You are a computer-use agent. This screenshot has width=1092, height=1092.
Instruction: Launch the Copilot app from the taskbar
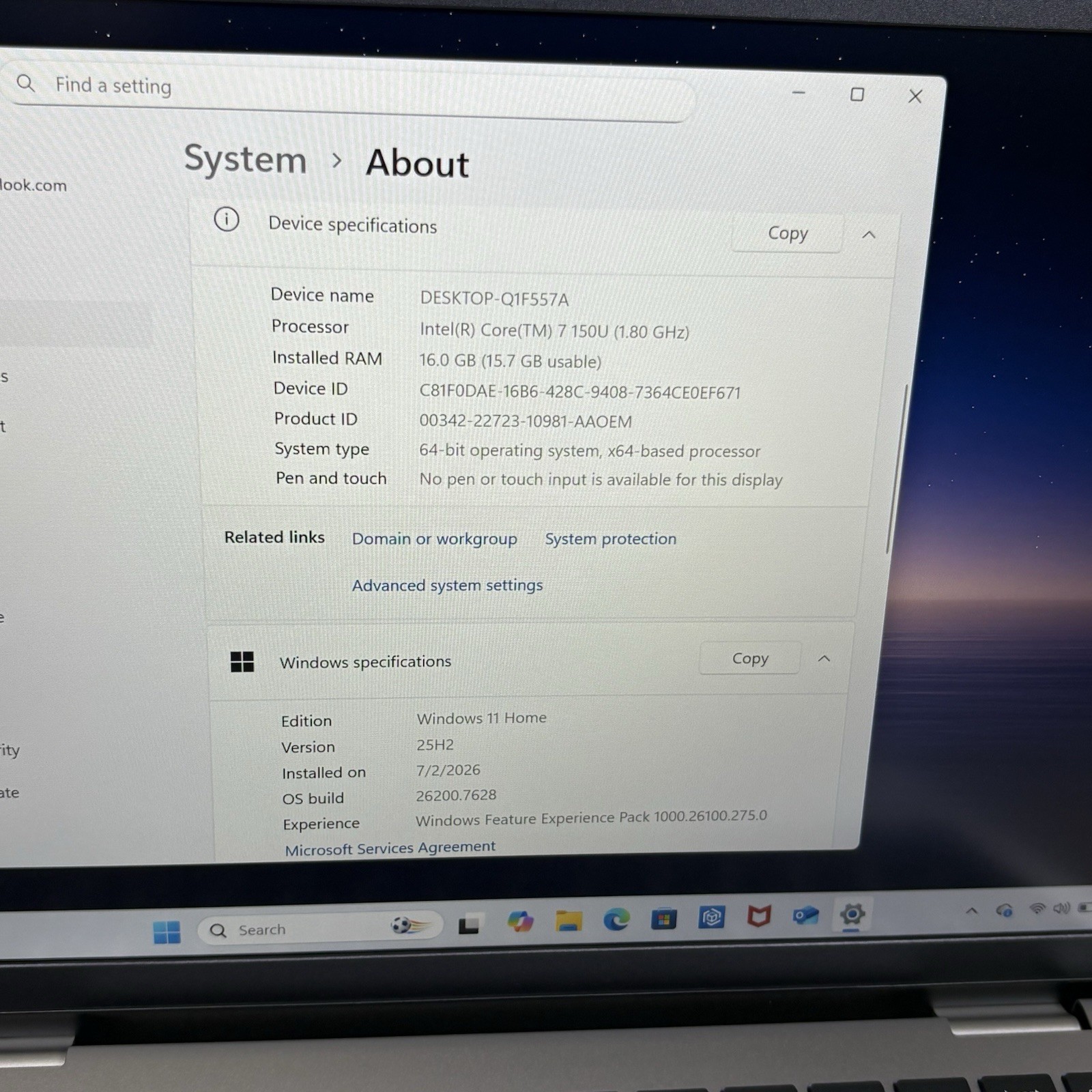coord(520,922)
